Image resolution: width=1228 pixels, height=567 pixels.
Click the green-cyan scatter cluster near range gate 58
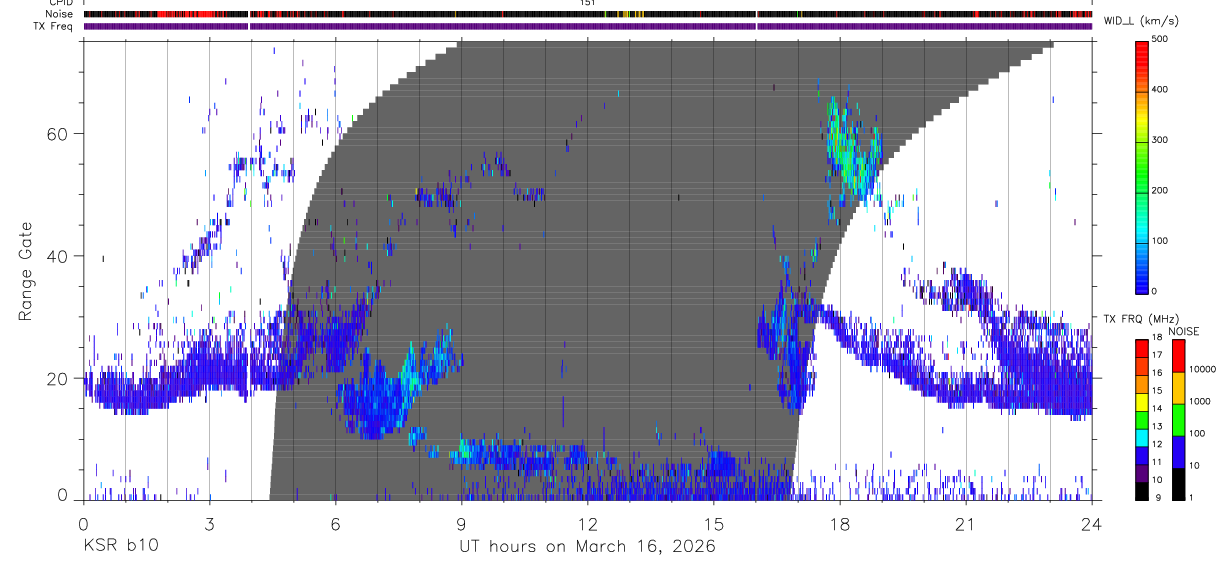[x=853, y=150]
